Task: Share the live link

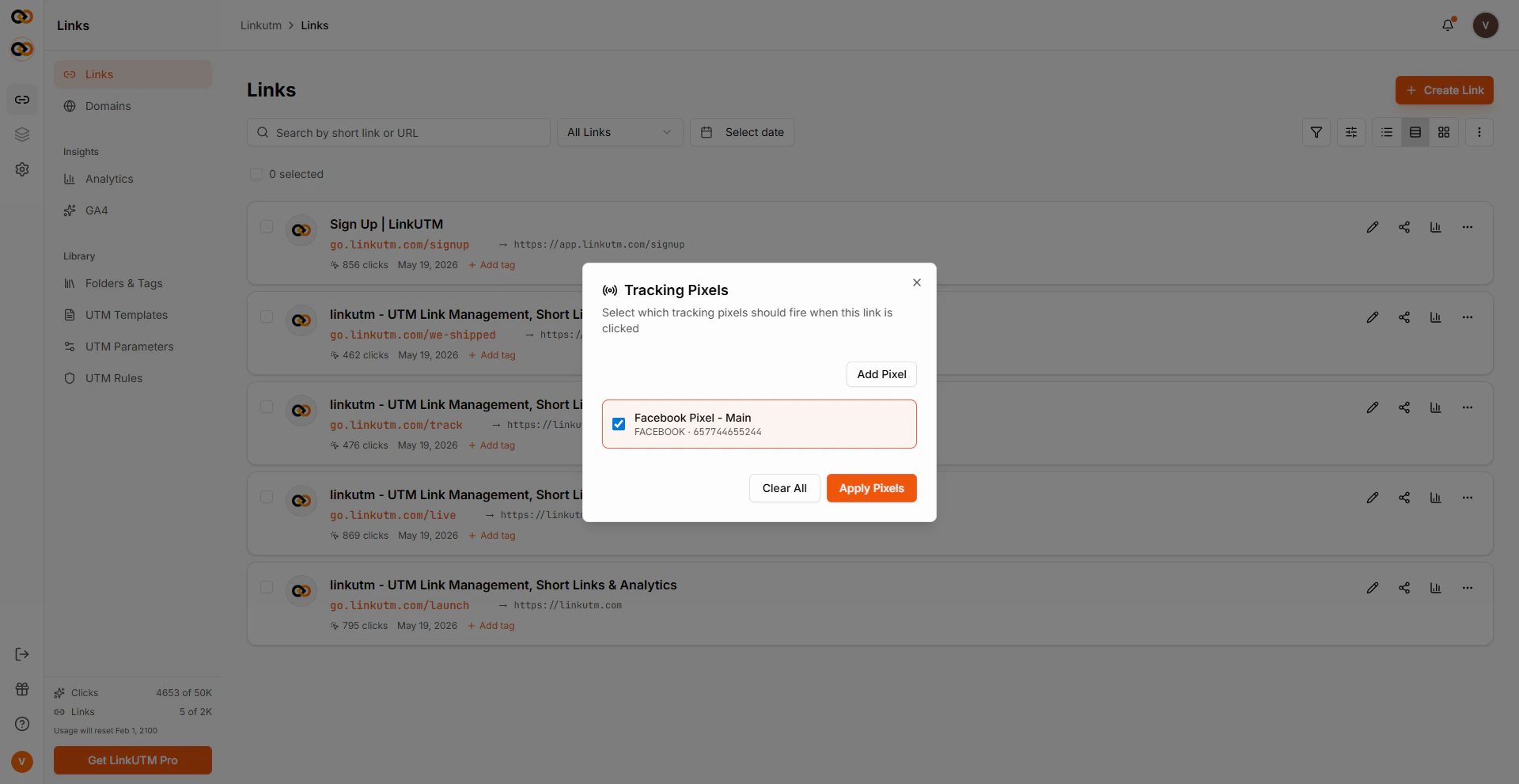Action: pos(1404,498)
